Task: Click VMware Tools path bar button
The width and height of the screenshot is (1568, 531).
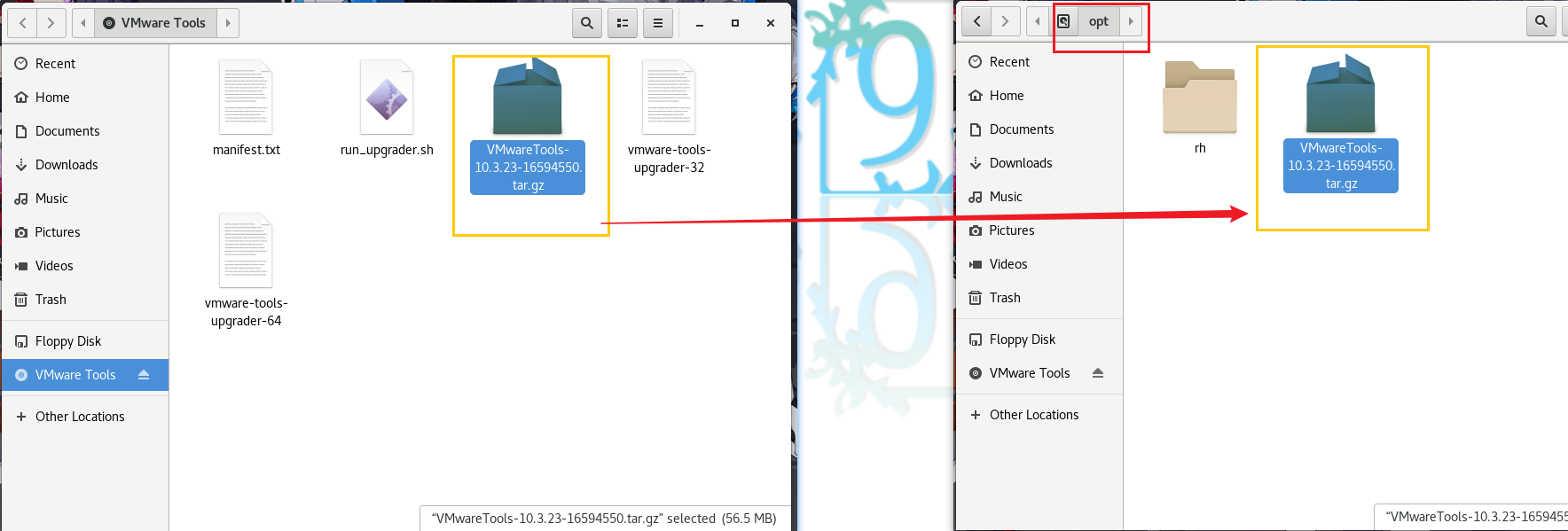Action: 155,23
